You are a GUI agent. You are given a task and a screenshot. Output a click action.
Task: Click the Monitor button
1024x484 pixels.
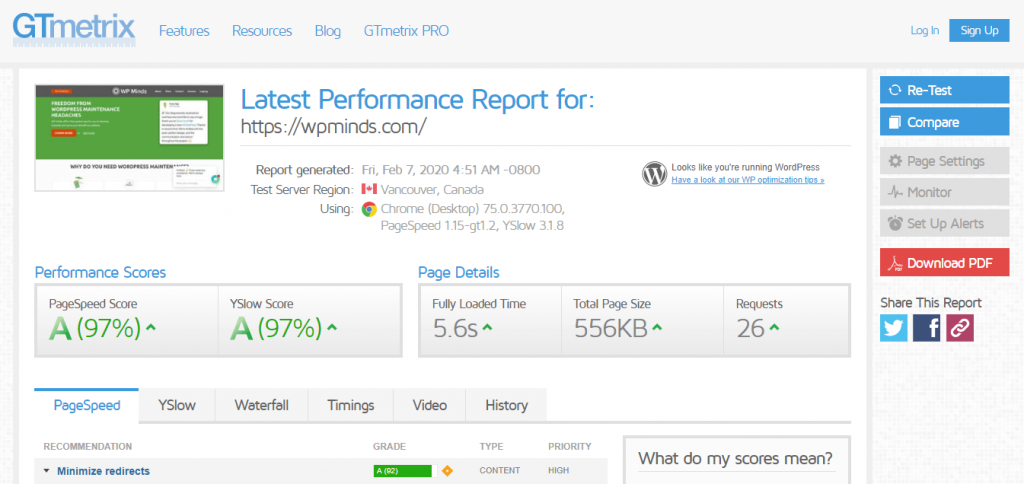click(x=944, y=192)
